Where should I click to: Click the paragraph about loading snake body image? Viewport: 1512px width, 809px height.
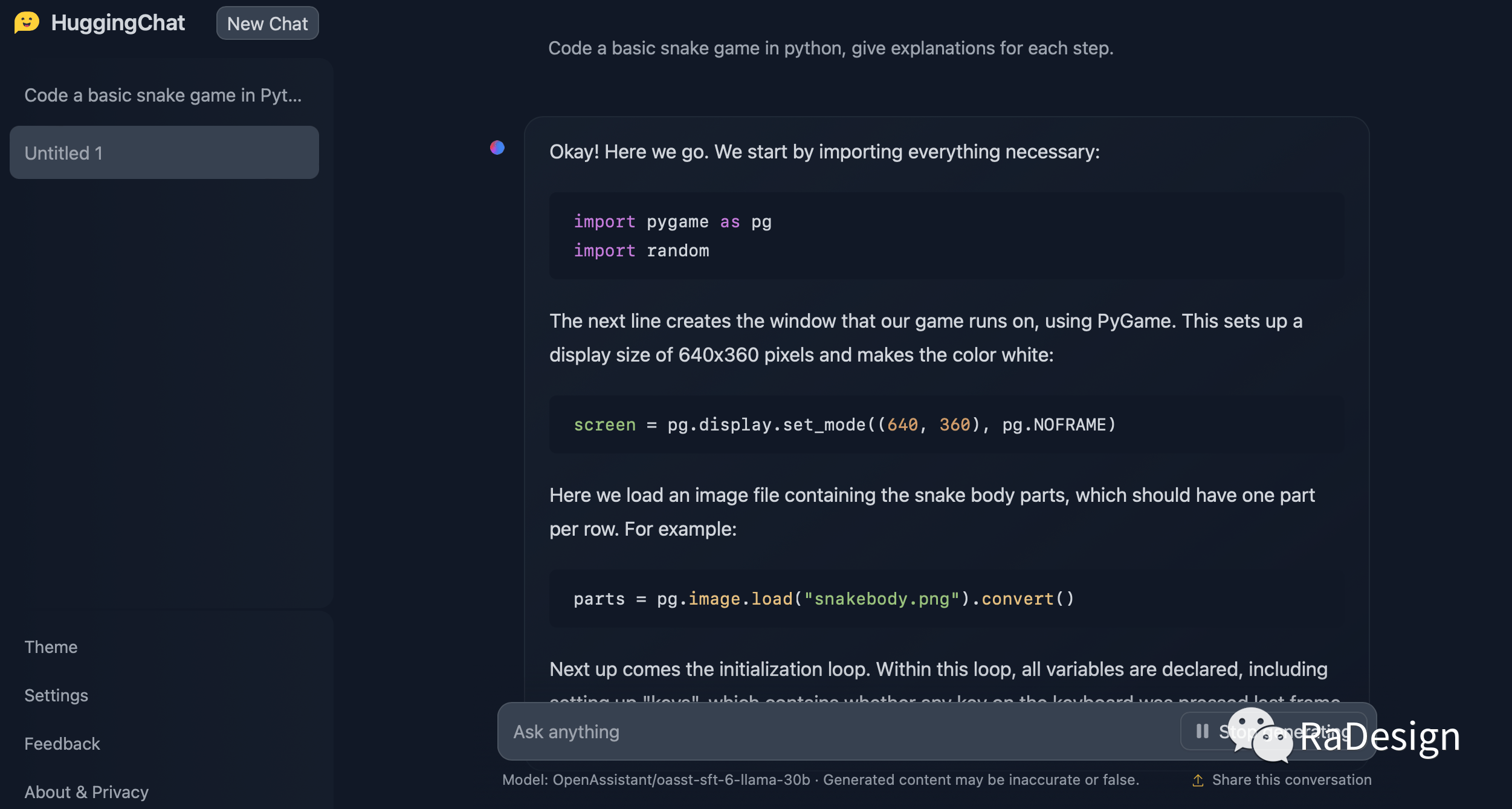tap(932, 512)
